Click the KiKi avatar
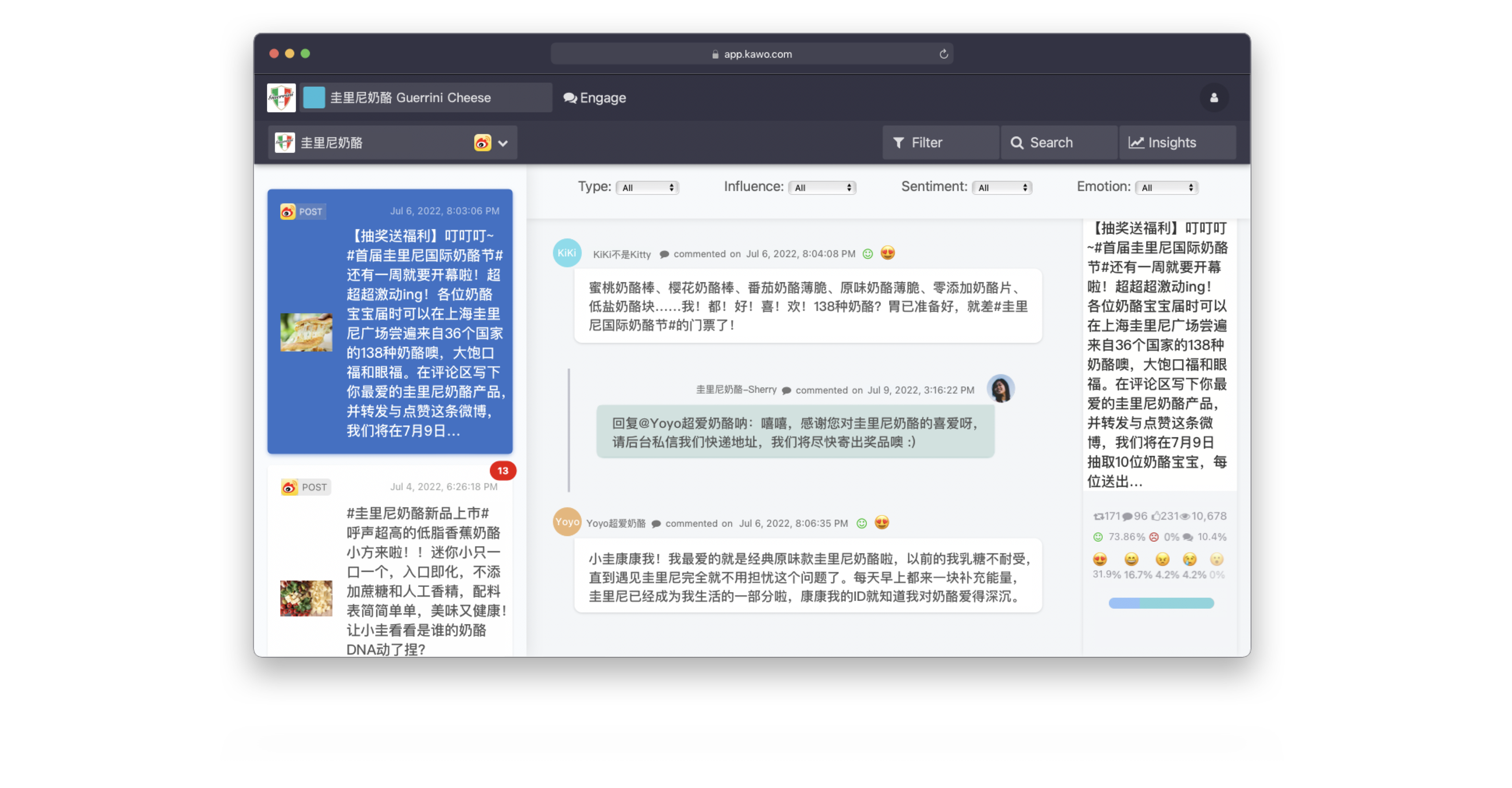This screenshot has width=1512, height=788. click(x=567, y=253)
